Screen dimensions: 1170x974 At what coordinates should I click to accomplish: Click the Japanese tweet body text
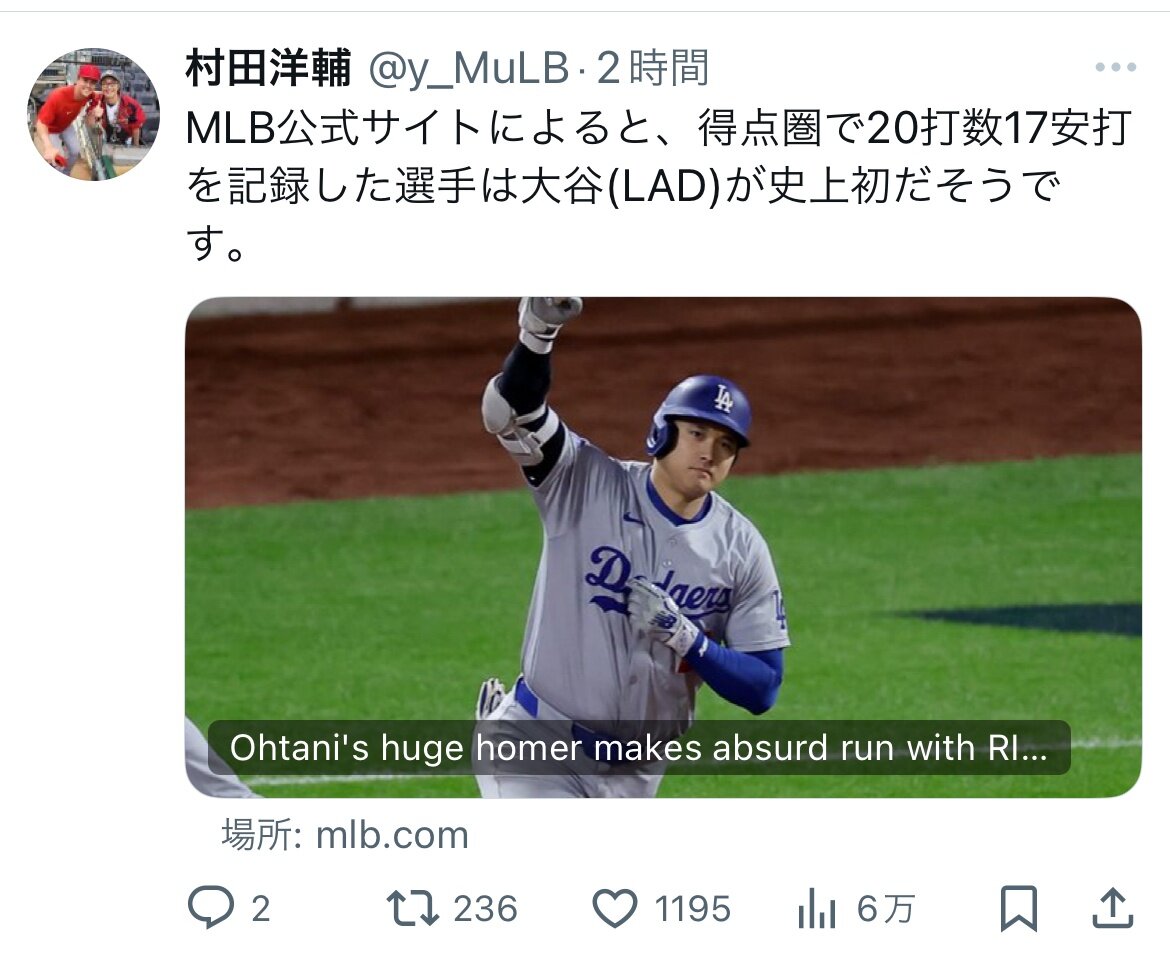(x=659, y=186)
